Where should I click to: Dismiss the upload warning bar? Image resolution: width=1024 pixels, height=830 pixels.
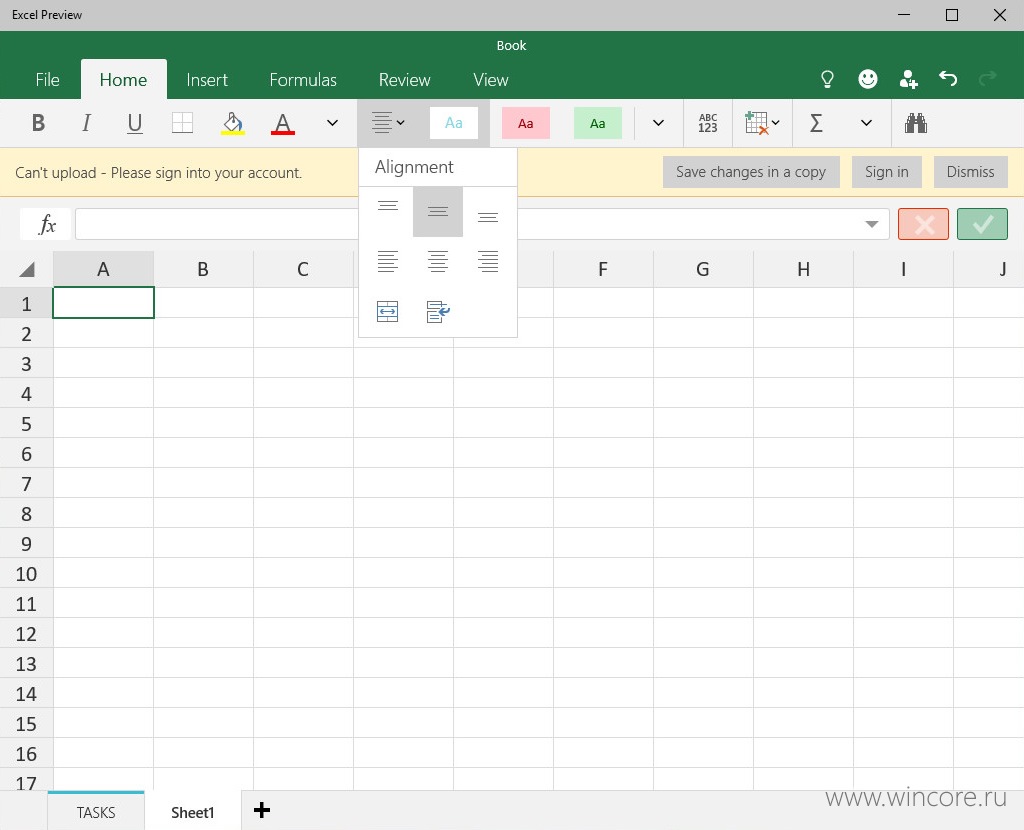pos(970,172)
